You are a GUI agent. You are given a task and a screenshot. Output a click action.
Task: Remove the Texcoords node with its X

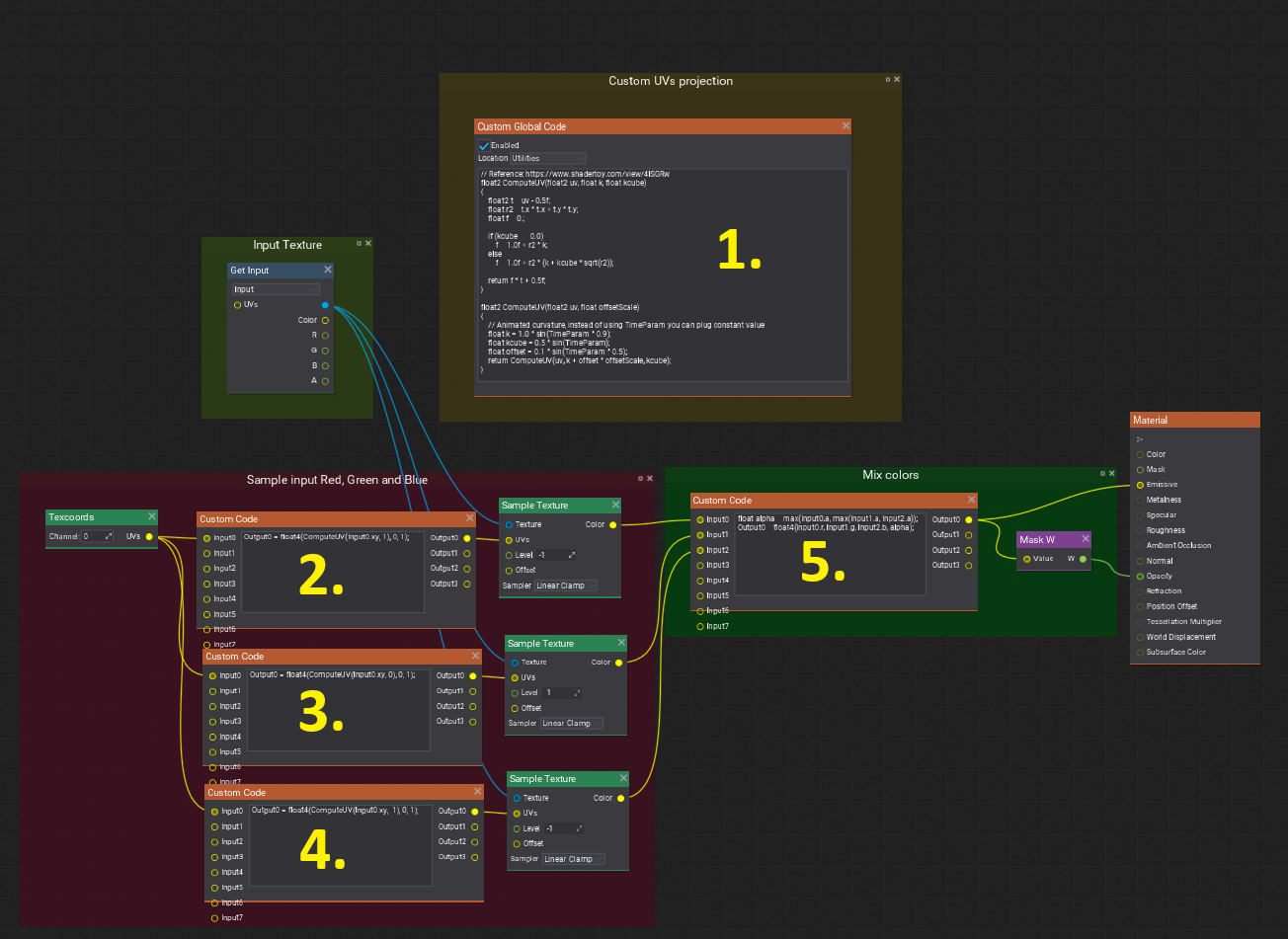pos(152,516)
